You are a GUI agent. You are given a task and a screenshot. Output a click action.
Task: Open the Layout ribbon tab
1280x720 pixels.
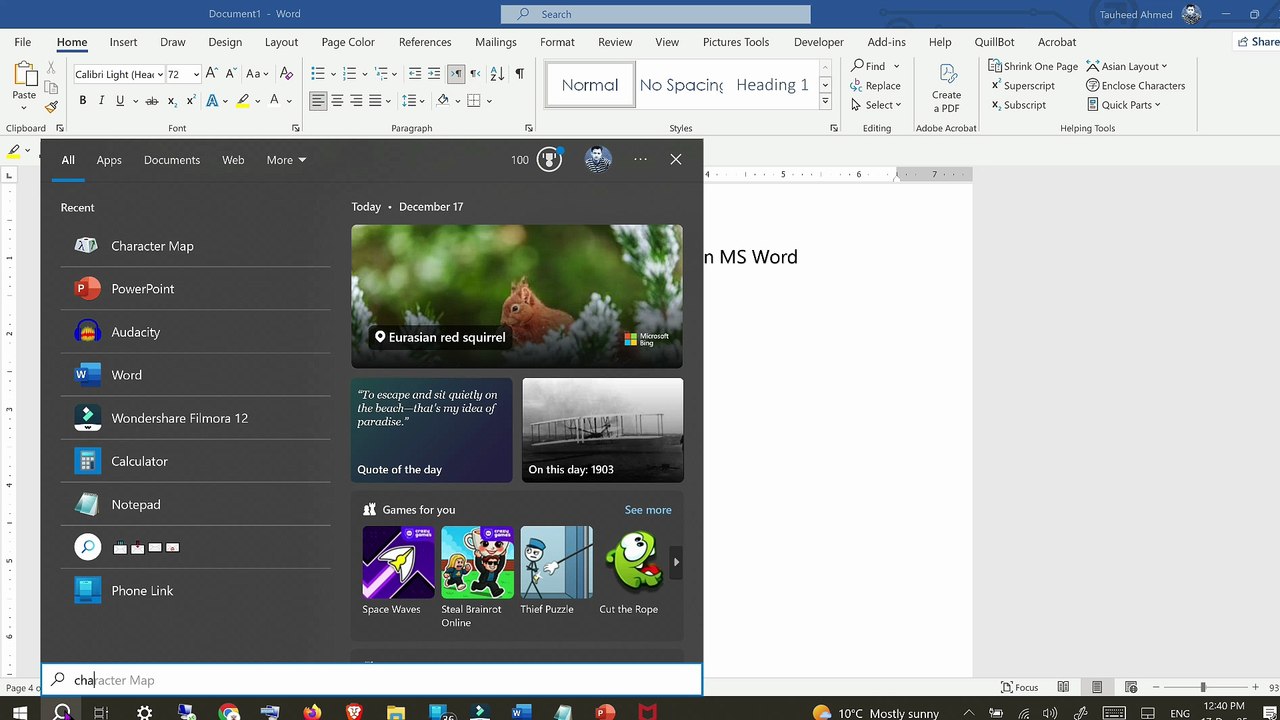(x=281, y=42)
